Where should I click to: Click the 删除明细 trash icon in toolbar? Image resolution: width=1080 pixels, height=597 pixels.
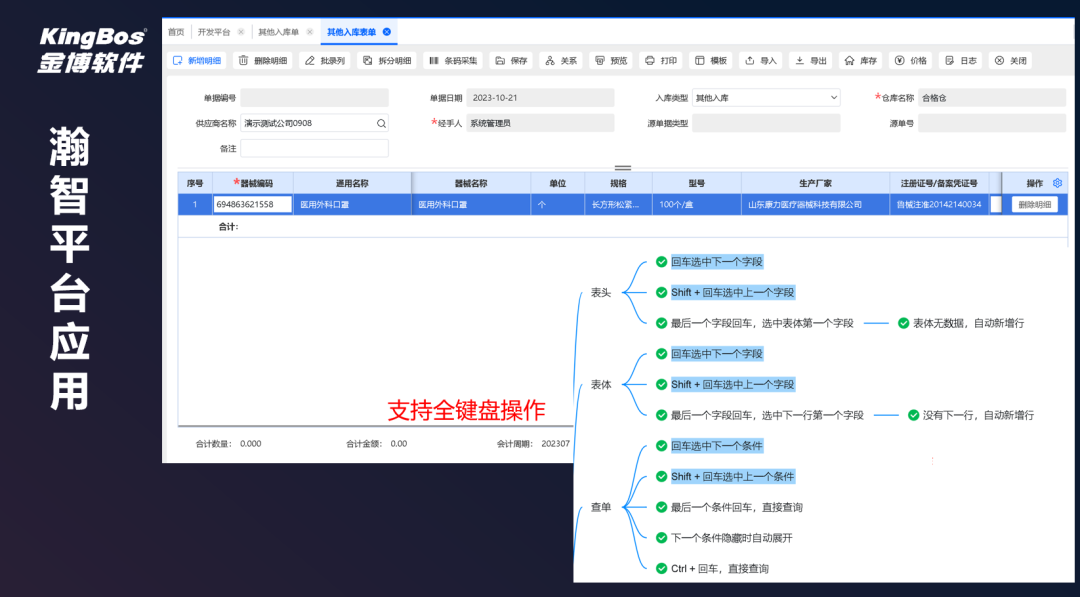point(244,61)
